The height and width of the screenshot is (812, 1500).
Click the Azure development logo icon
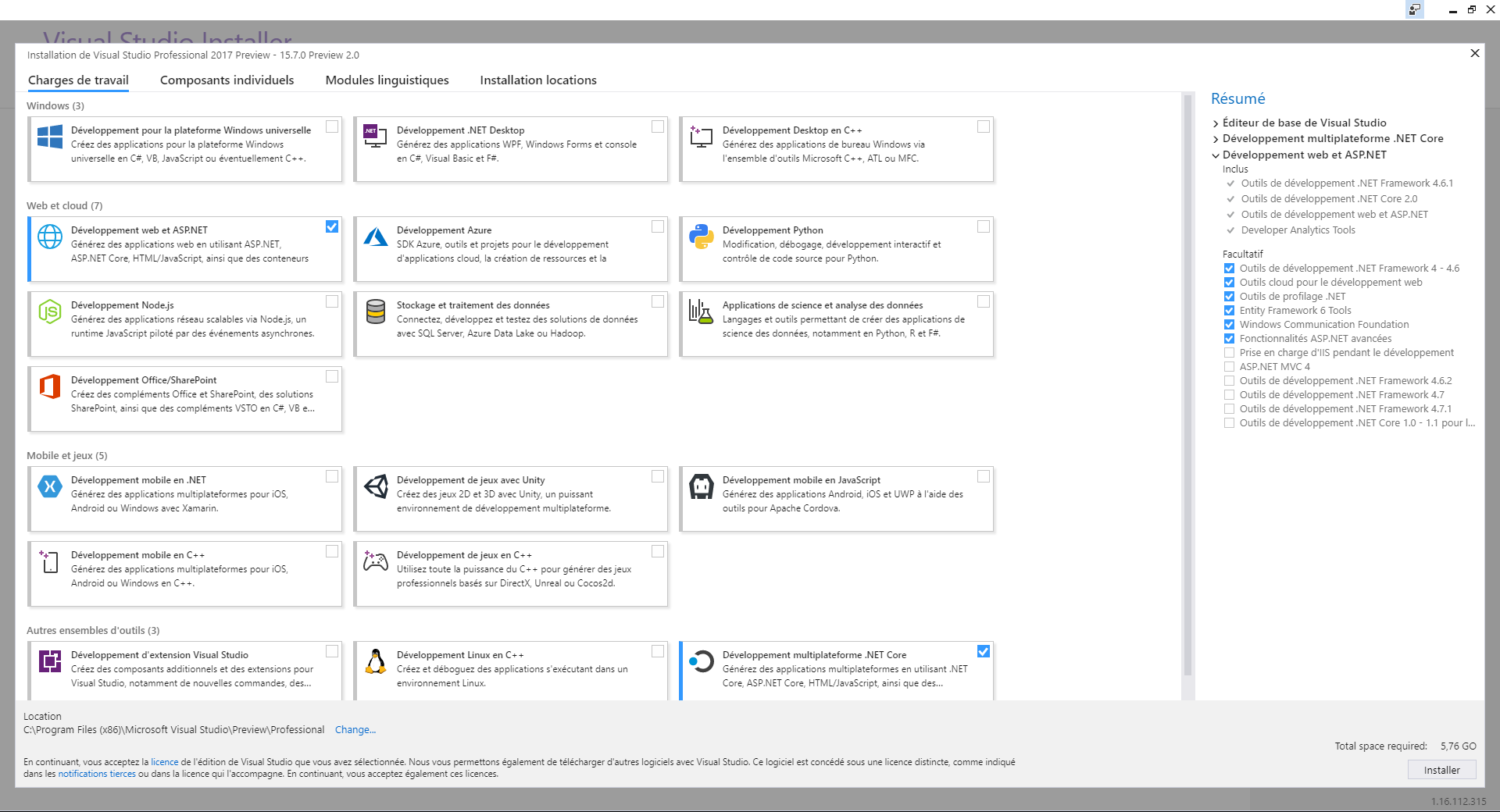coord(376,237)
